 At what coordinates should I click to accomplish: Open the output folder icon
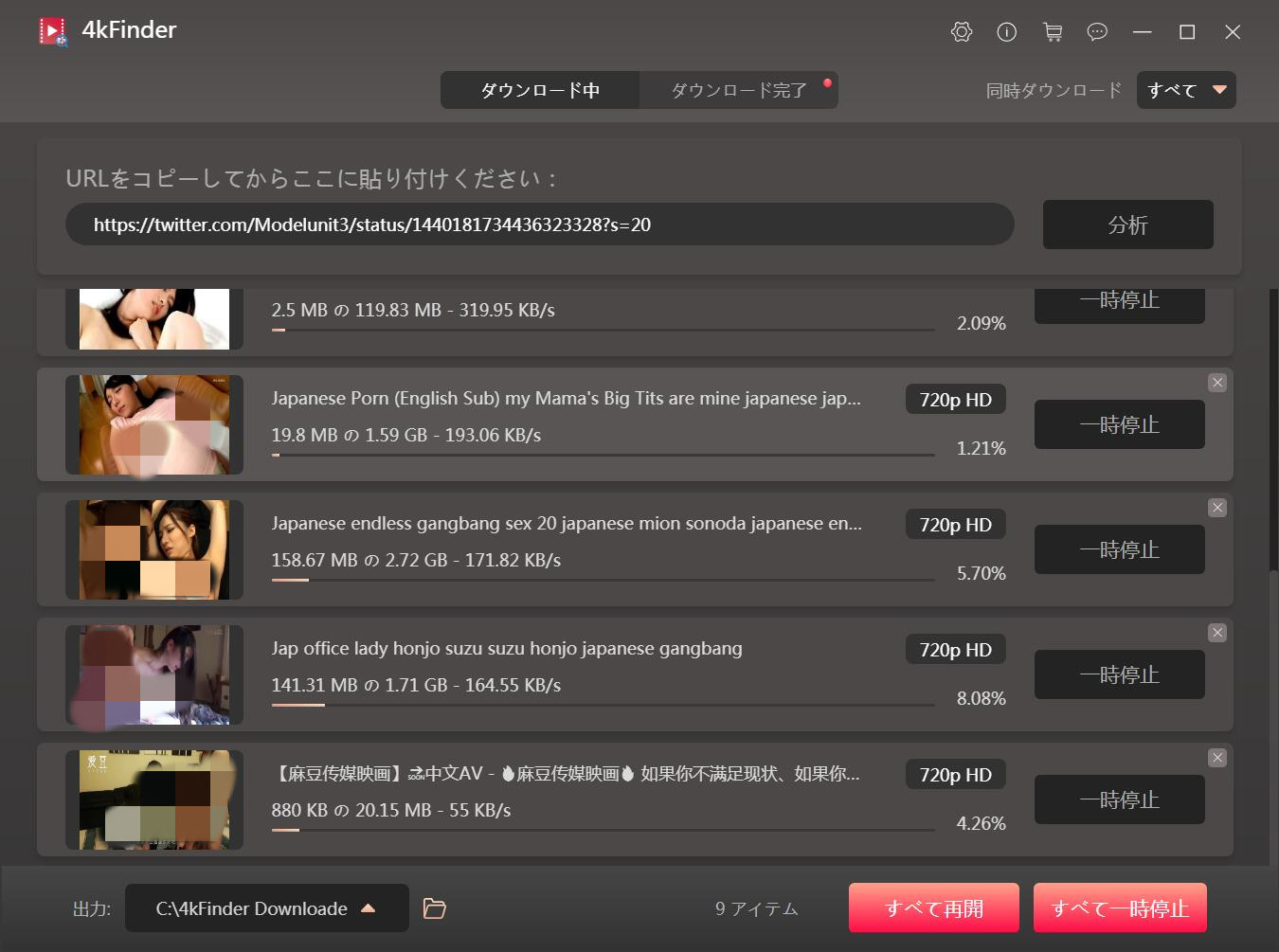coord(434,908)
